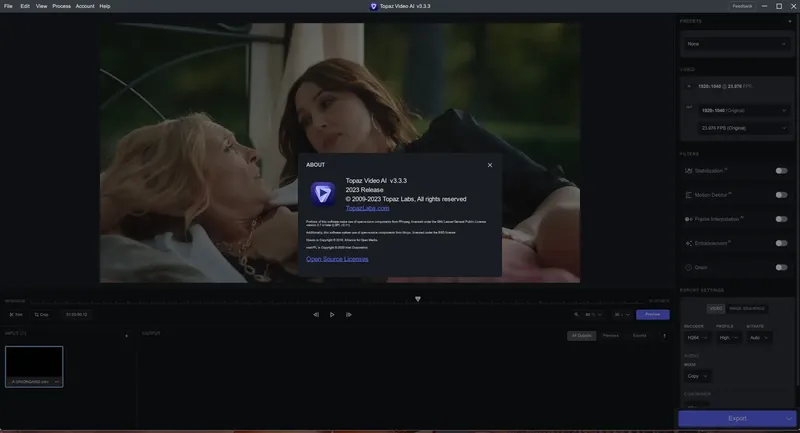Add a new preset with plus icon
The image size is (800, 433).
click(790, 21)
